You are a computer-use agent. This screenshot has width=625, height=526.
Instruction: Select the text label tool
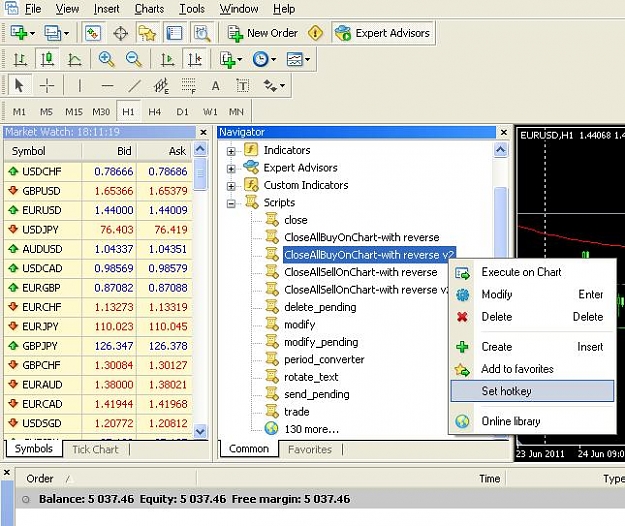point(242,85)
